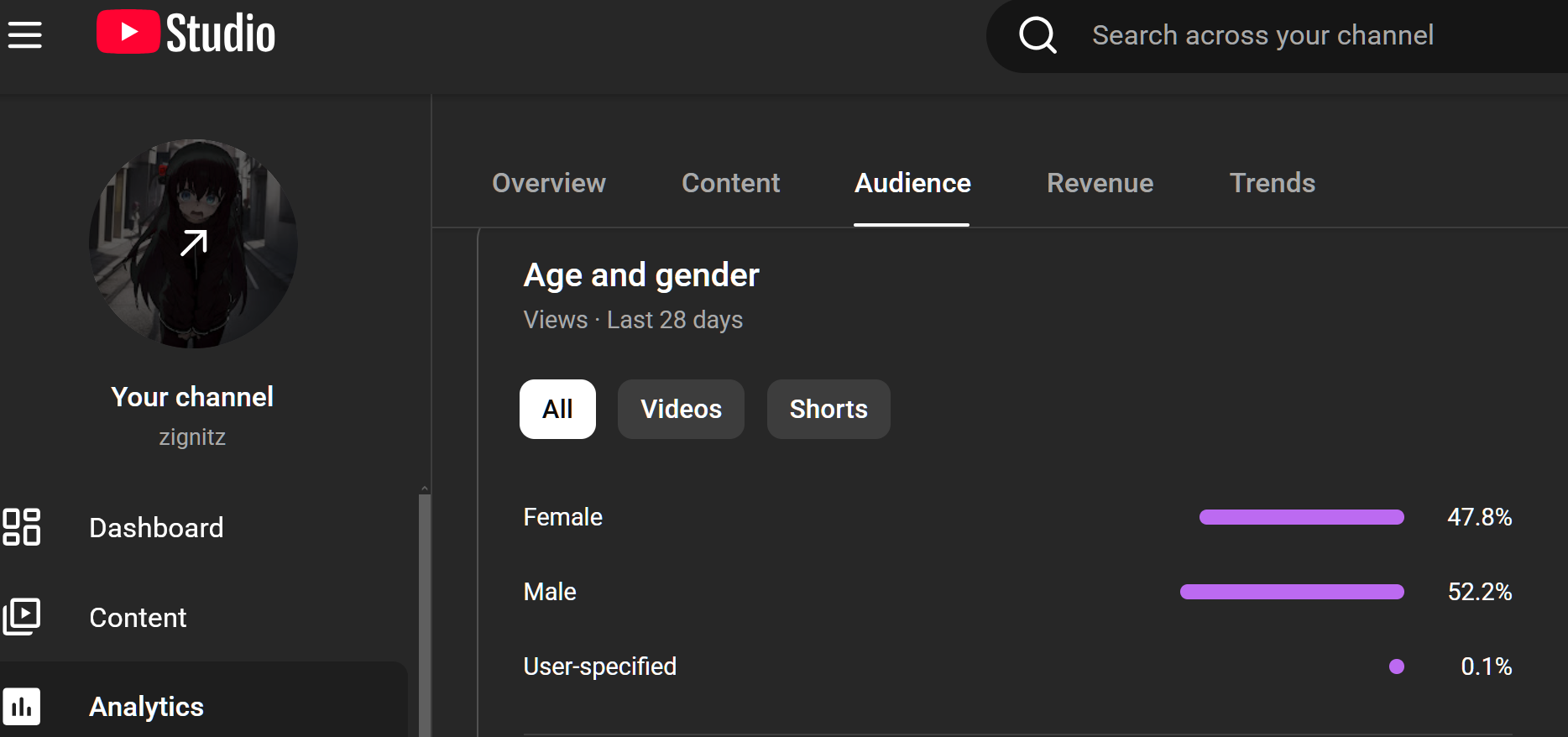Open the Revenue tab
Image resolution: width=1568 pixels, height=737 pixels.
point(1100,183)
